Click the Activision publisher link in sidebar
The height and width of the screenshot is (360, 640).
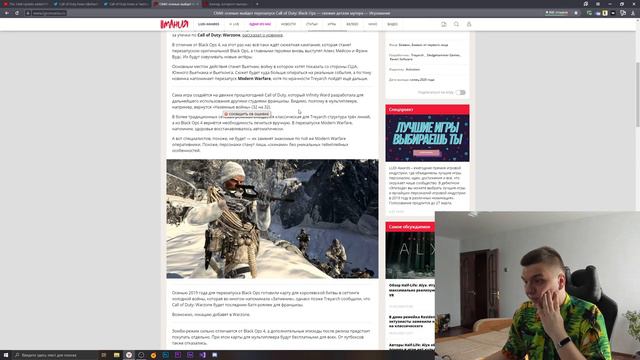pos(413,69)
